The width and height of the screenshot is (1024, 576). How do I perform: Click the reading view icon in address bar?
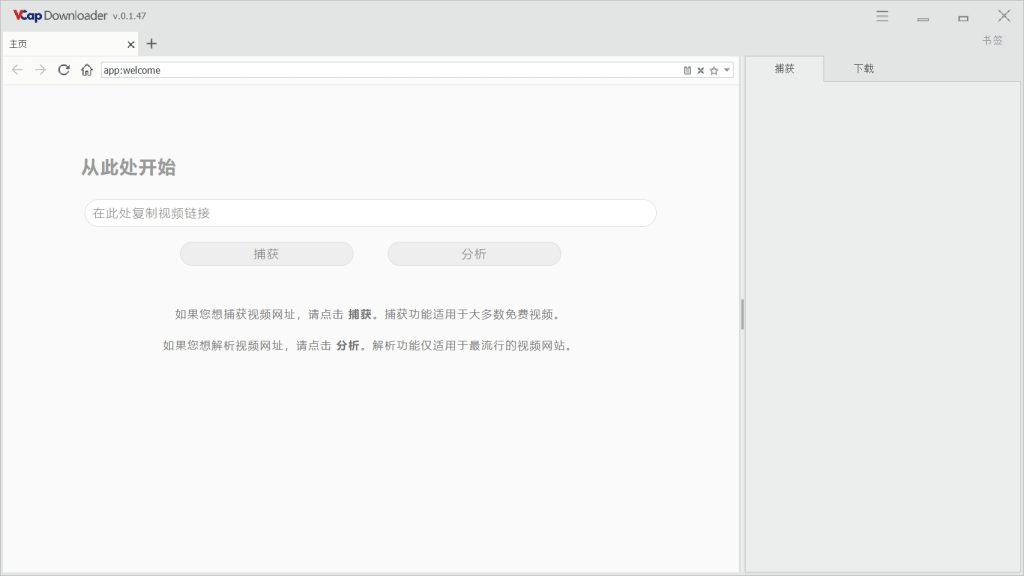[685, 70]
